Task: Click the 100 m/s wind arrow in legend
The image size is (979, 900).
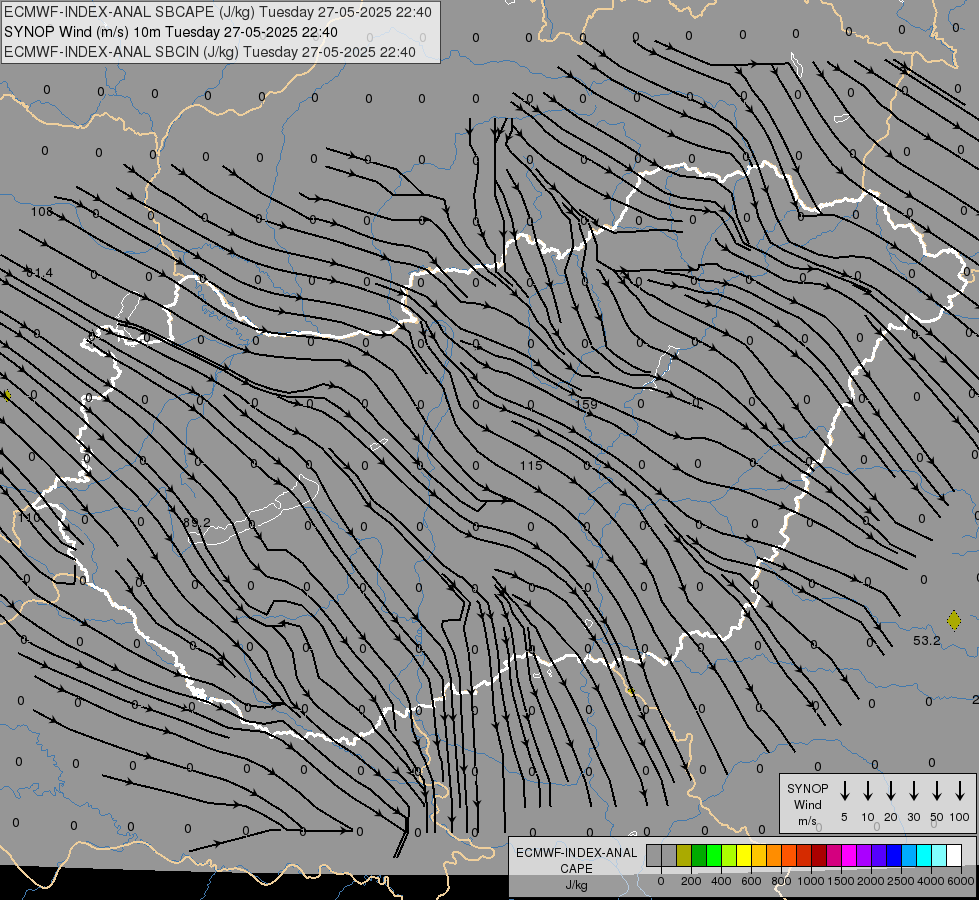Action: pos(960,791)
